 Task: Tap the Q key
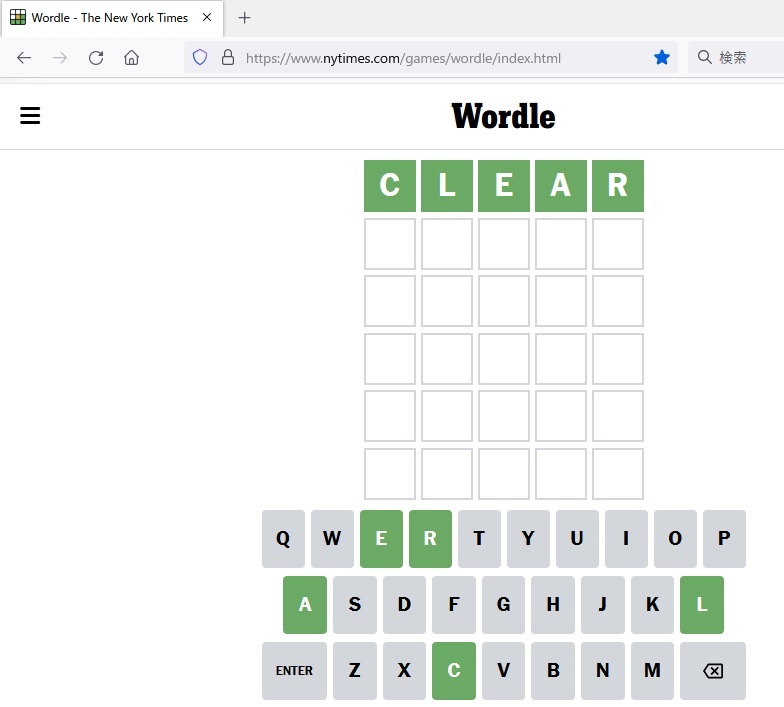click(283, 538)
